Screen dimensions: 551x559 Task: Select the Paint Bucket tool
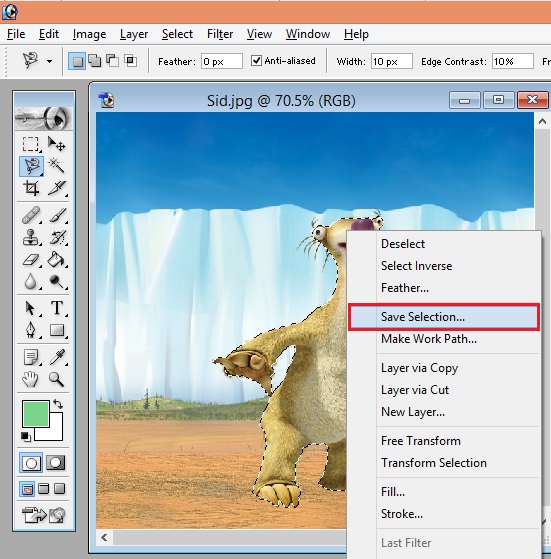click(x=56, y=259)
